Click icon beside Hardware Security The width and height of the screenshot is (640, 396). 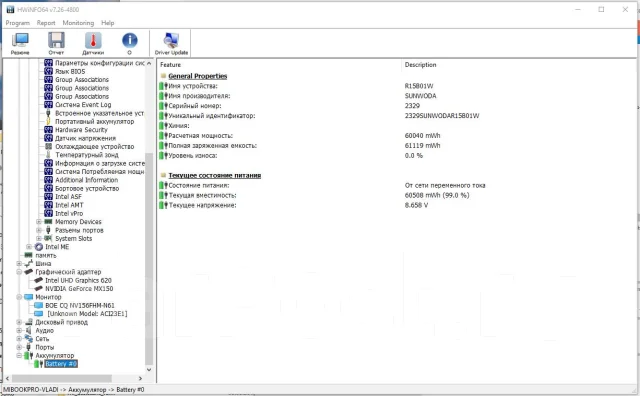tap(49, 130)
